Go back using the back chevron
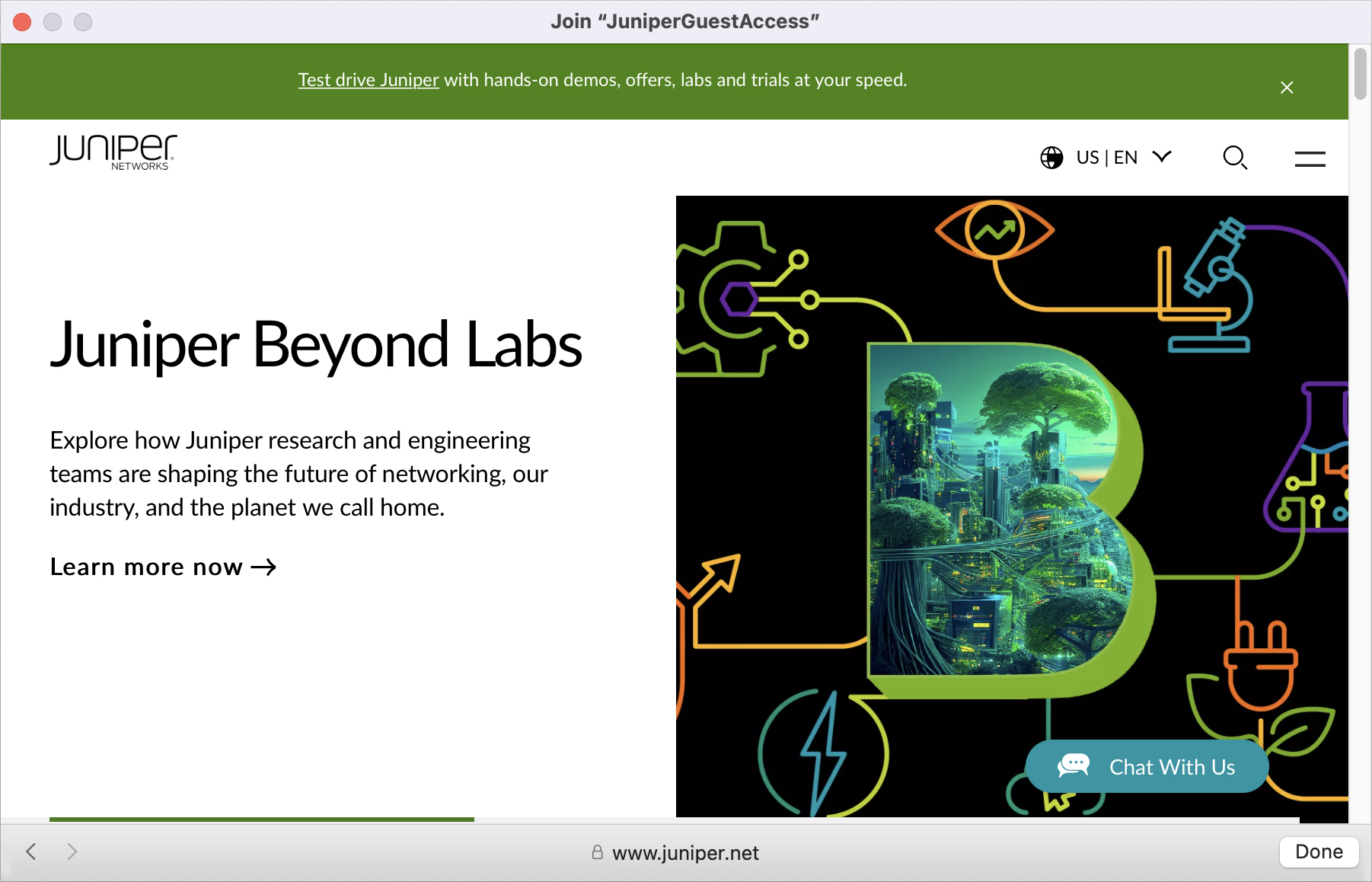Image resolution: width=1372 pixels, height=882 pixels. 31,852
